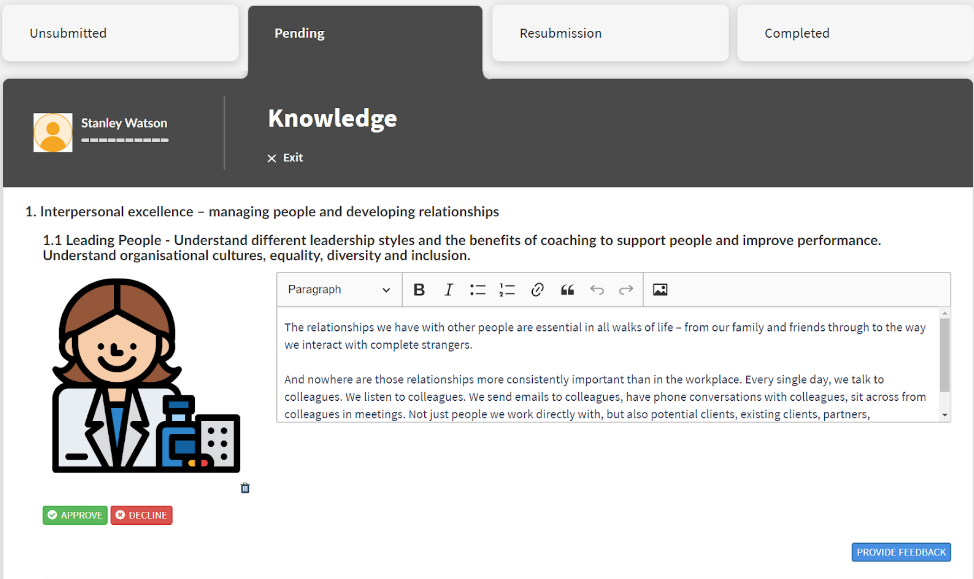Decline the Leading People submission
Viewport: 974px width, 579px height.
[x=141, y=515]
